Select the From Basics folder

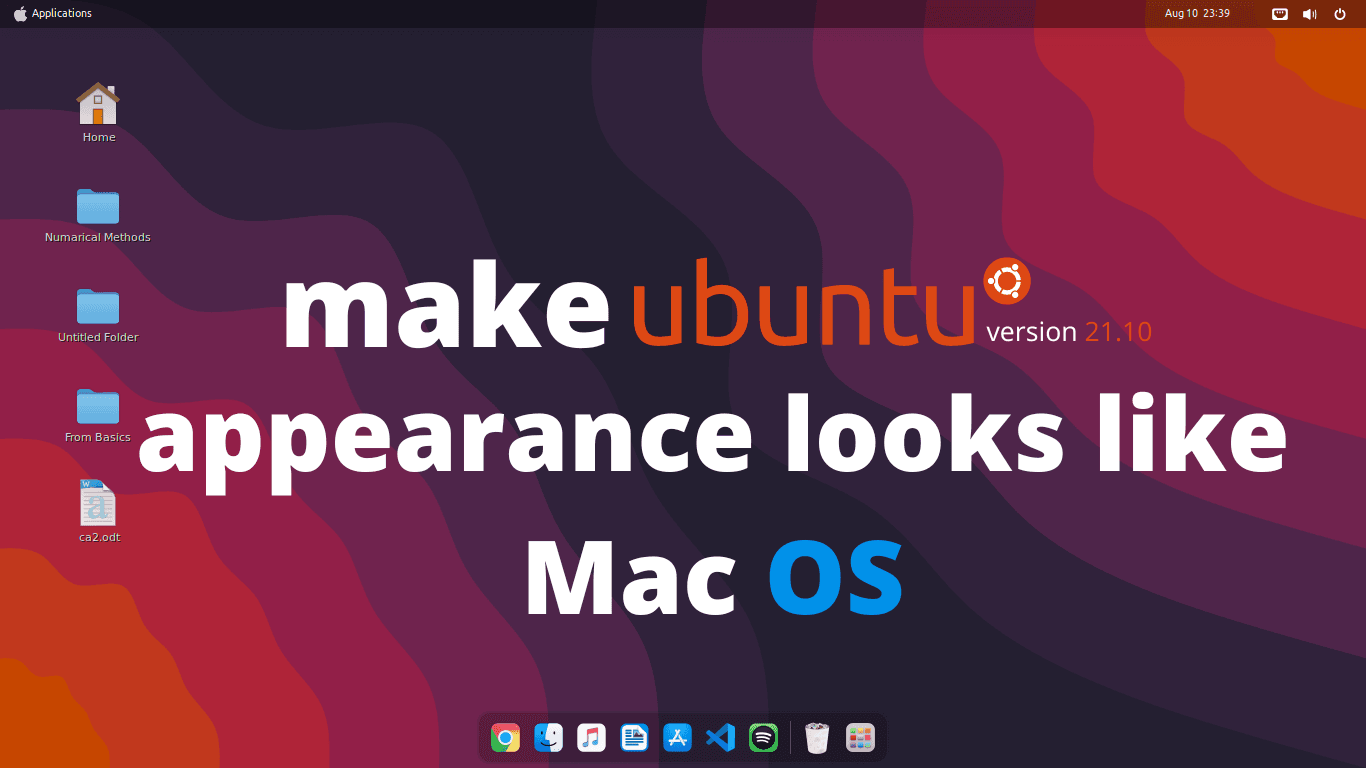pos(98,407)
